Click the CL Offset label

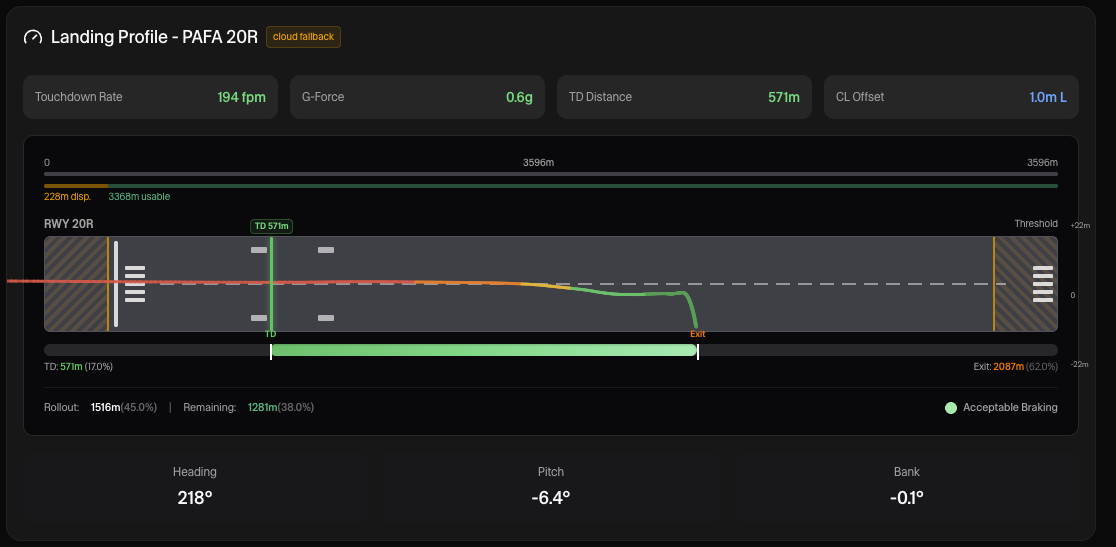(x=860, y=97)
